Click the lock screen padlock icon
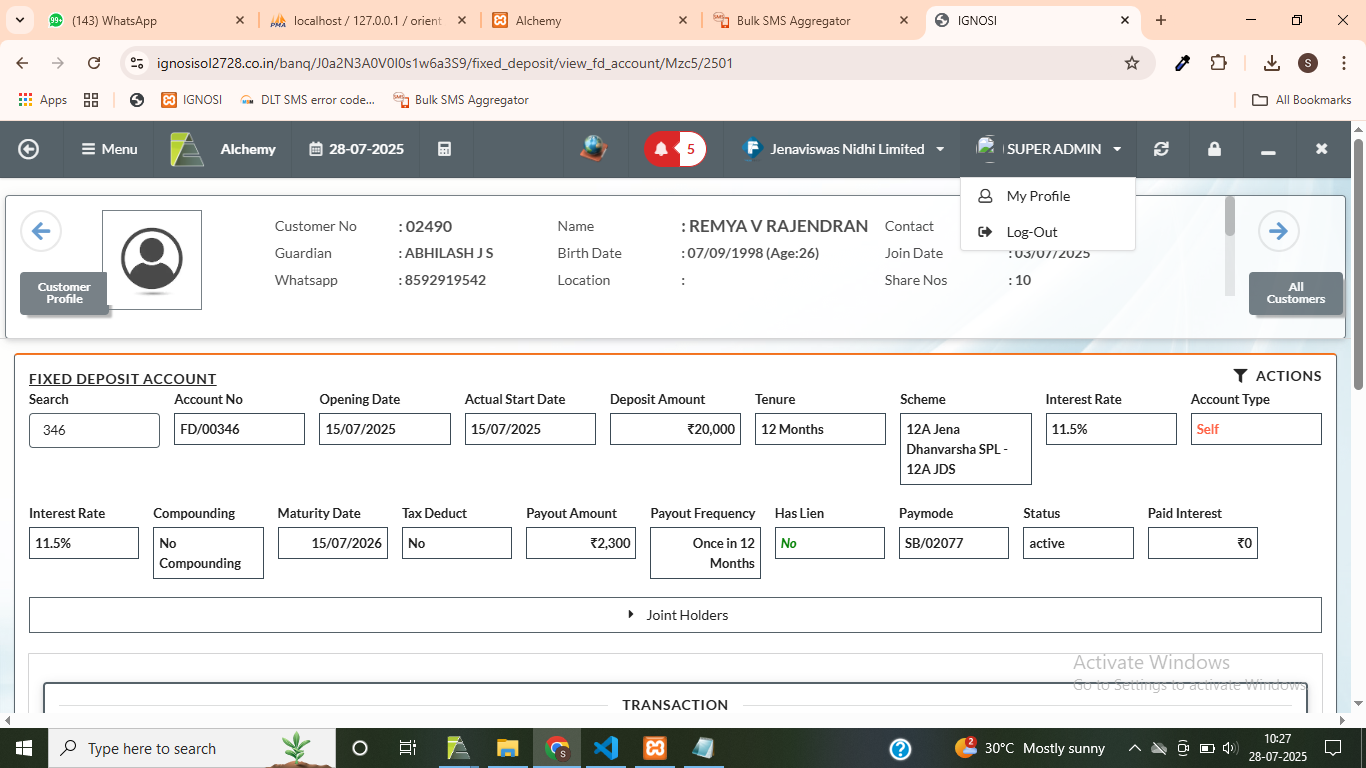The width and height of the screenshot is (1366, 768). 1214,149
